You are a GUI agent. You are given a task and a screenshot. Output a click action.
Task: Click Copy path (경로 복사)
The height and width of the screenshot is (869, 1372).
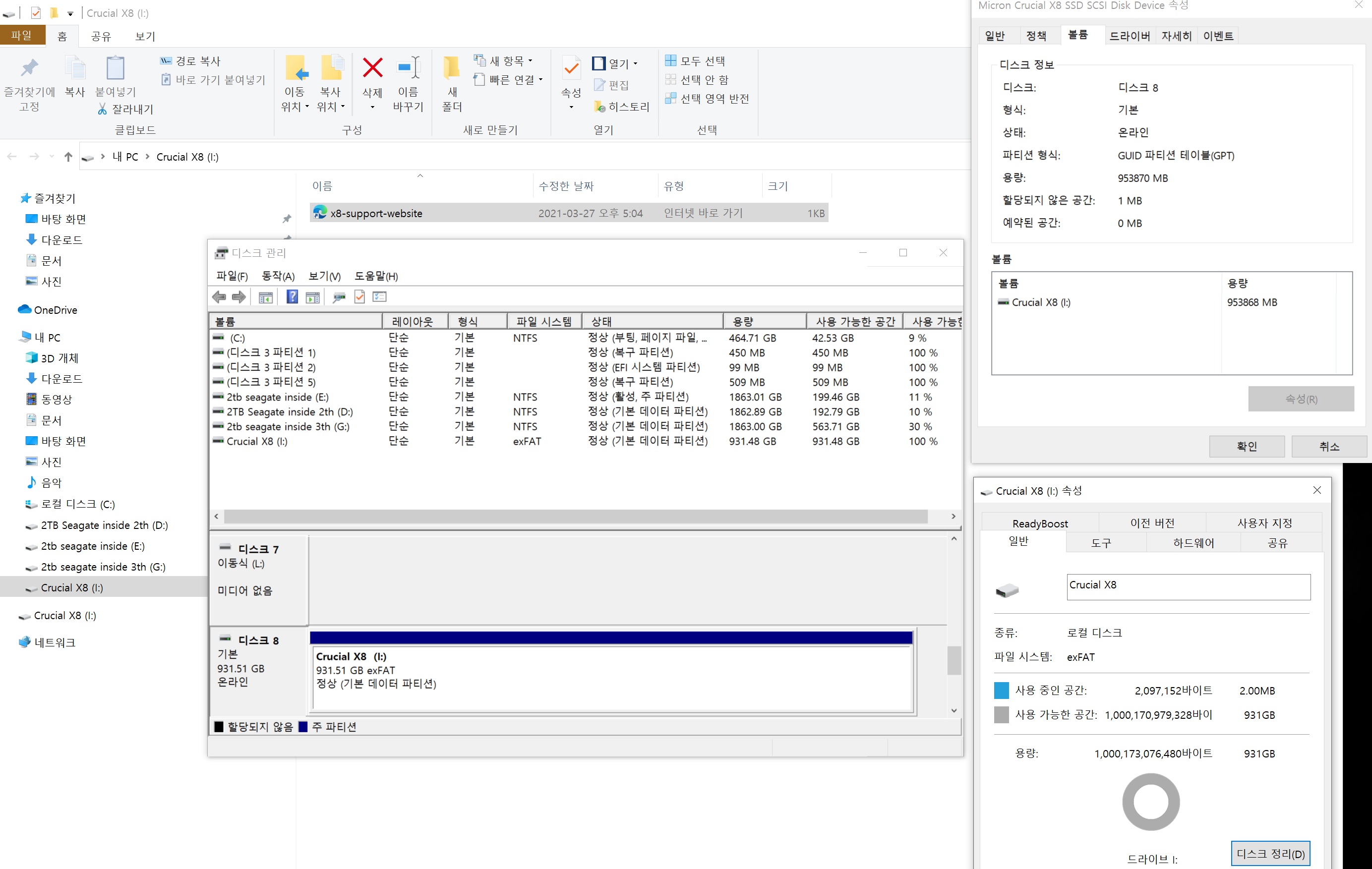pos(191,61)
